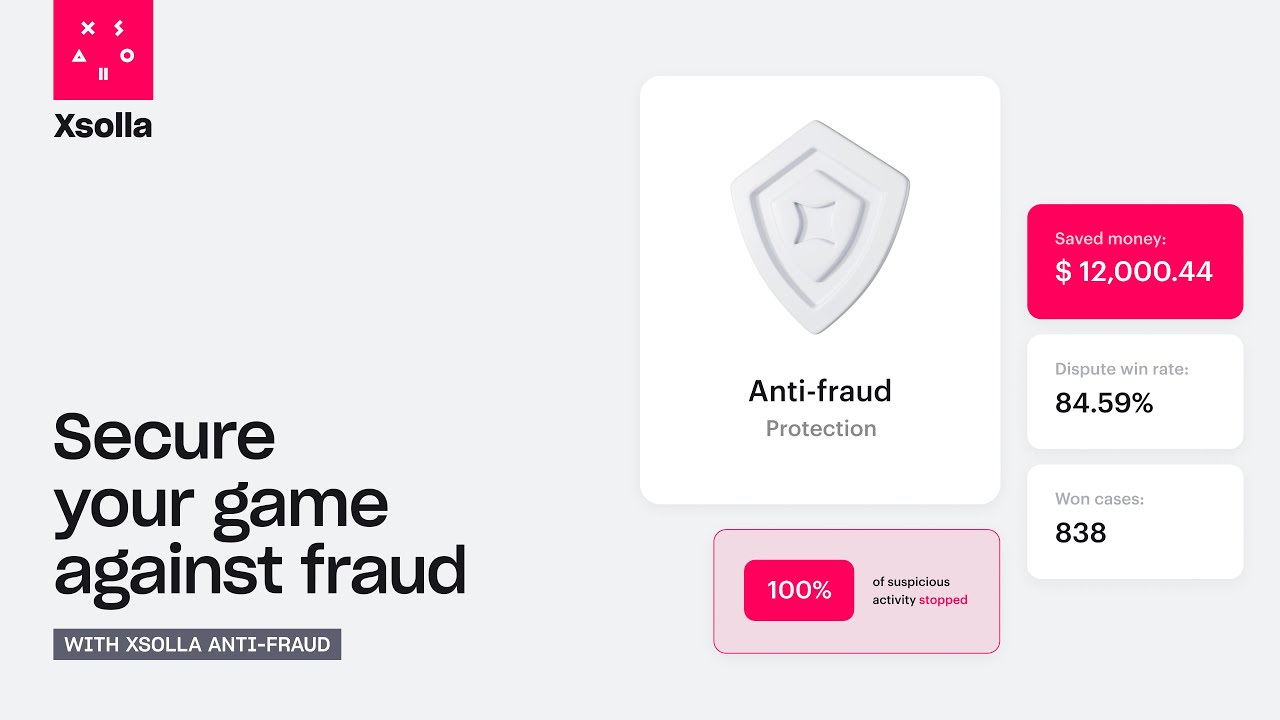Click the X symbol in logo
The width and height of the screenshot is (1280, 720).
click(x=87, y=28)
